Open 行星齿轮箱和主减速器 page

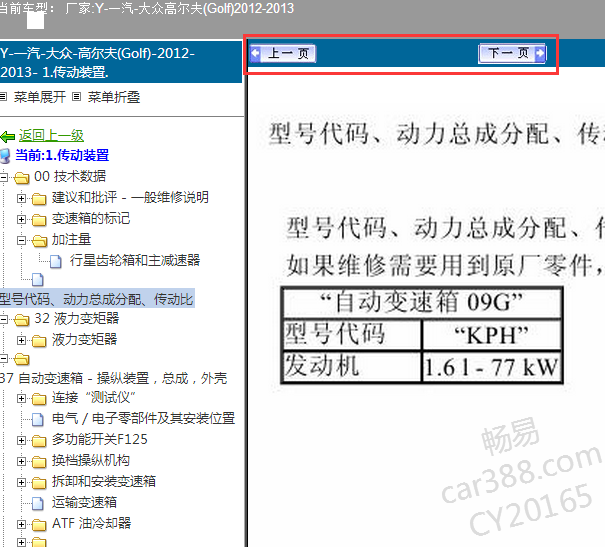135,260
